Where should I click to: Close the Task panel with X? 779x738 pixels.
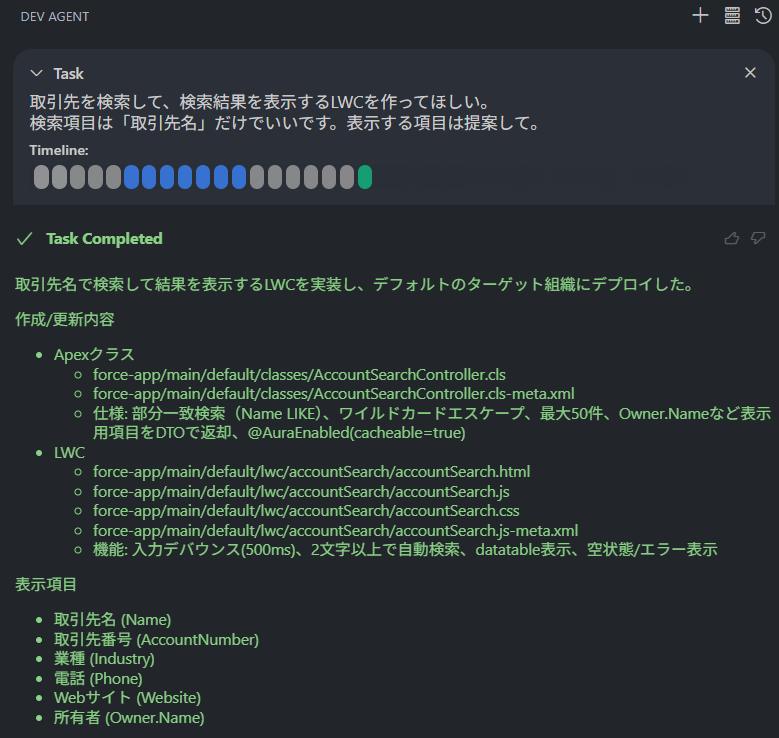[x=750, y=73]
